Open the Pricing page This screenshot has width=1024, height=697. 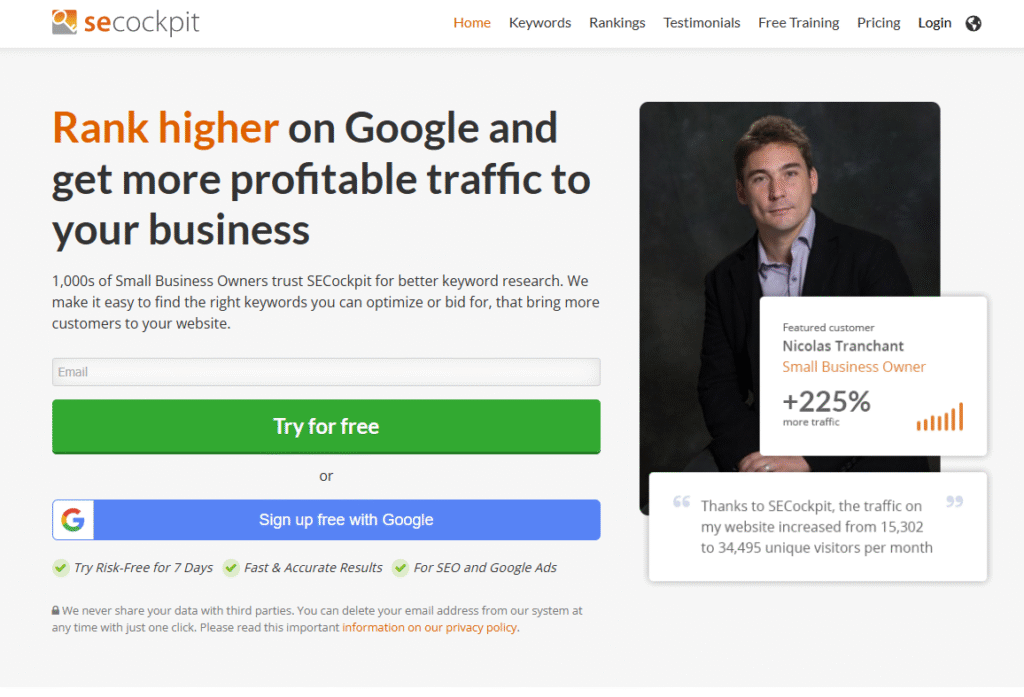click(878, 23)
